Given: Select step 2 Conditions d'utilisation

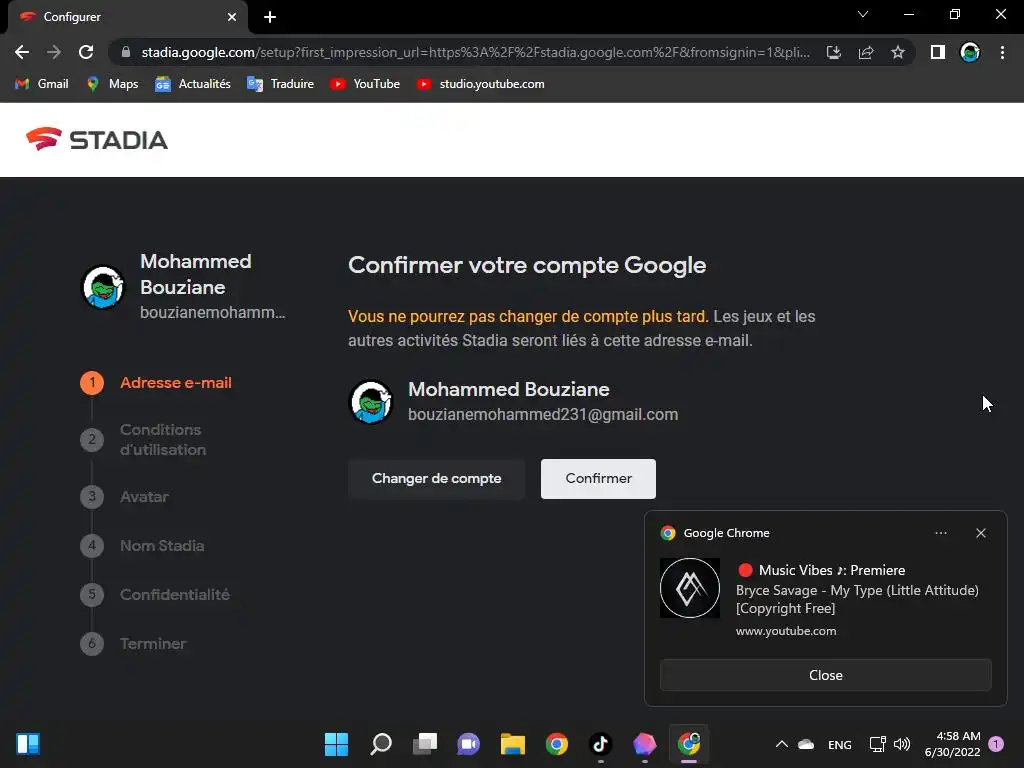Looking at the screenshot, I should pos(144,440).
